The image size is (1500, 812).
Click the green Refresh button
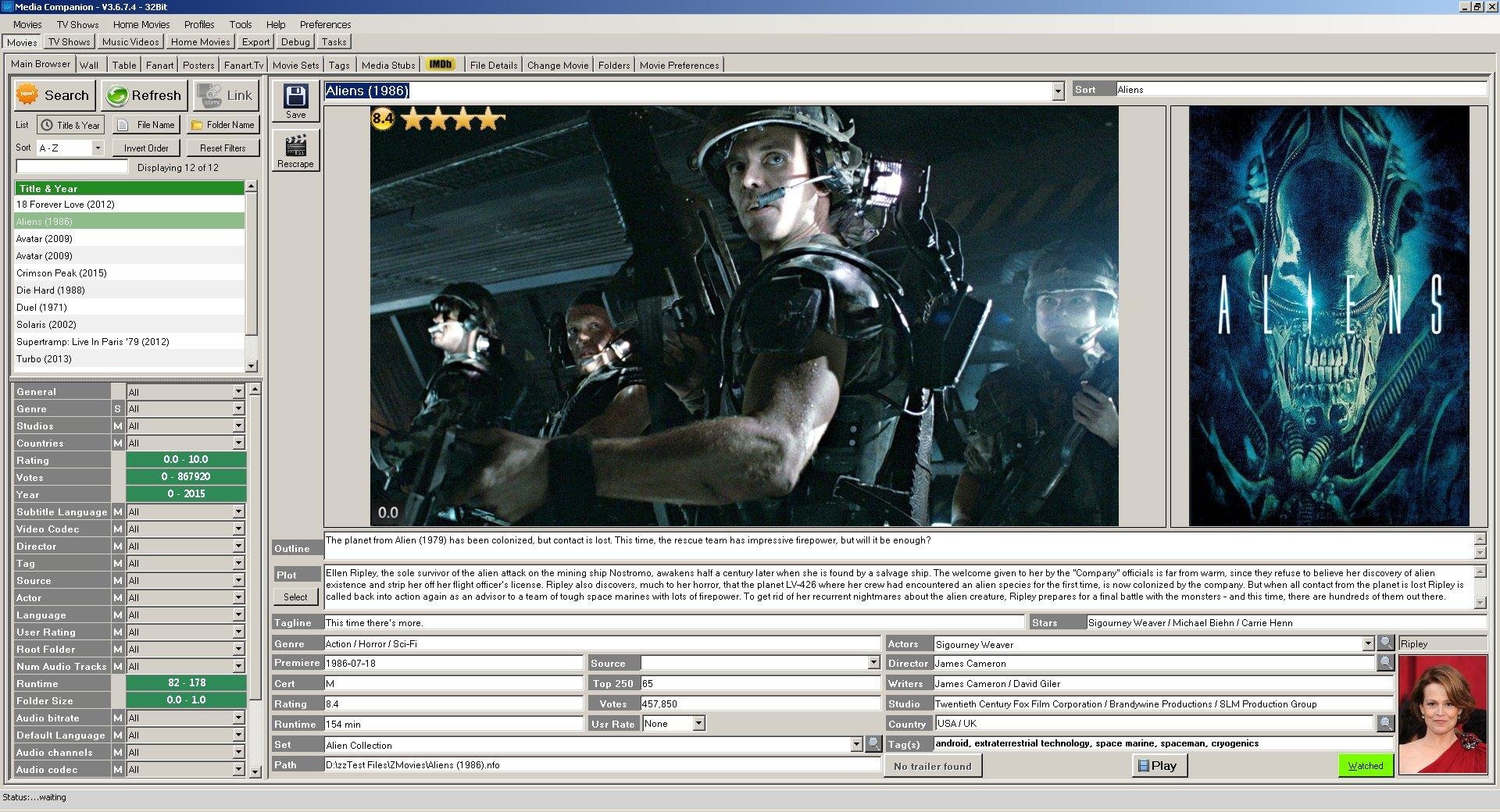(145, 95)
